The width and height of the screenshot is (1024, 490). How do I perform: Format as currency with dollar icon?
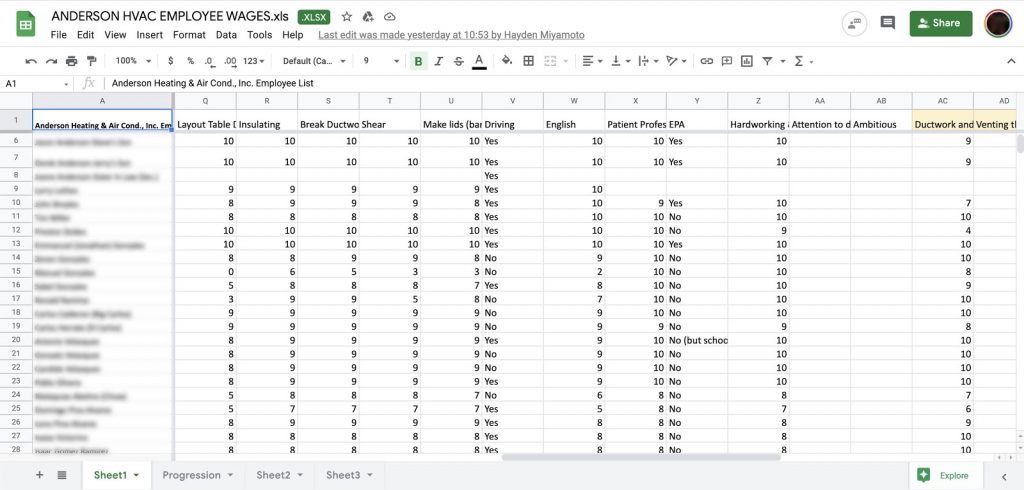[170, 61]
